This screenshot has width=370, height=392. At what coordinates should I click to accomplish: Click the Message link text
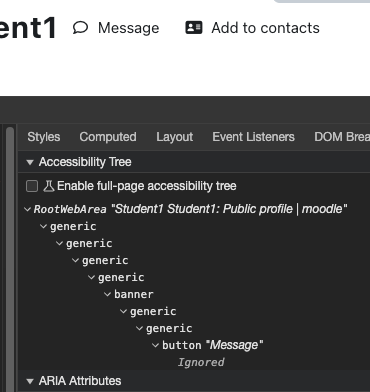(x=128, y=28)
